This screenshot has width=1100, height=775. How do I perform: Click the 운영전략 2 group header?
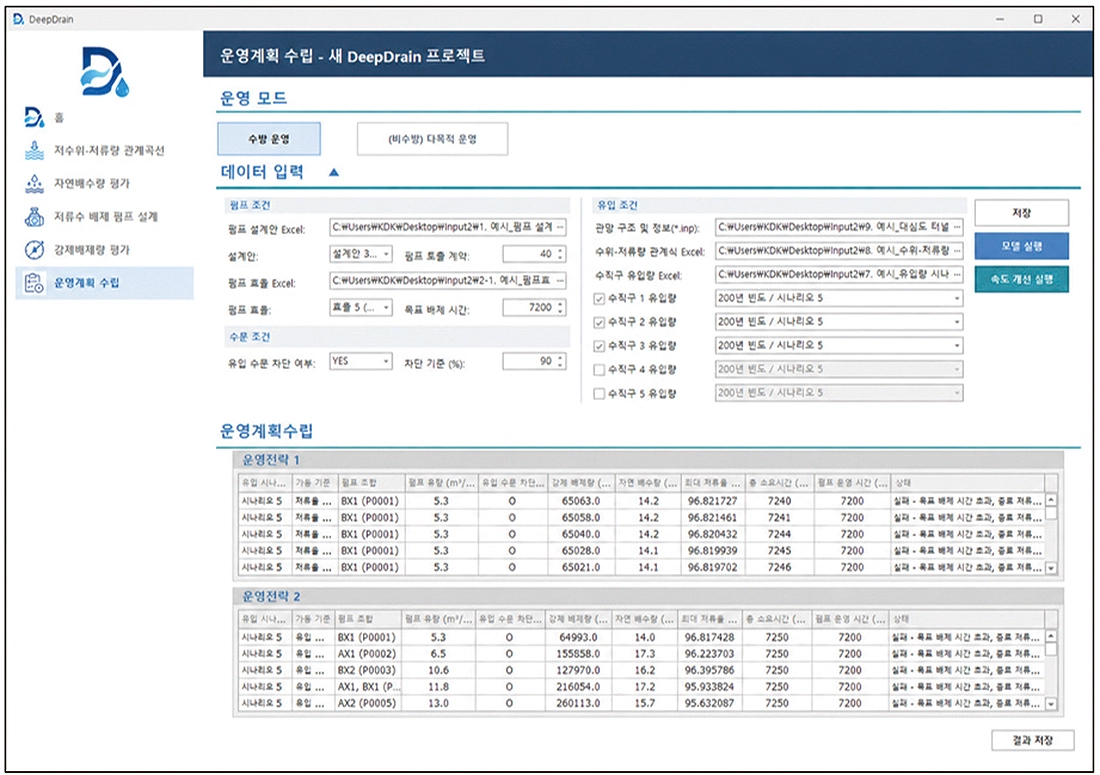[648, 597]
